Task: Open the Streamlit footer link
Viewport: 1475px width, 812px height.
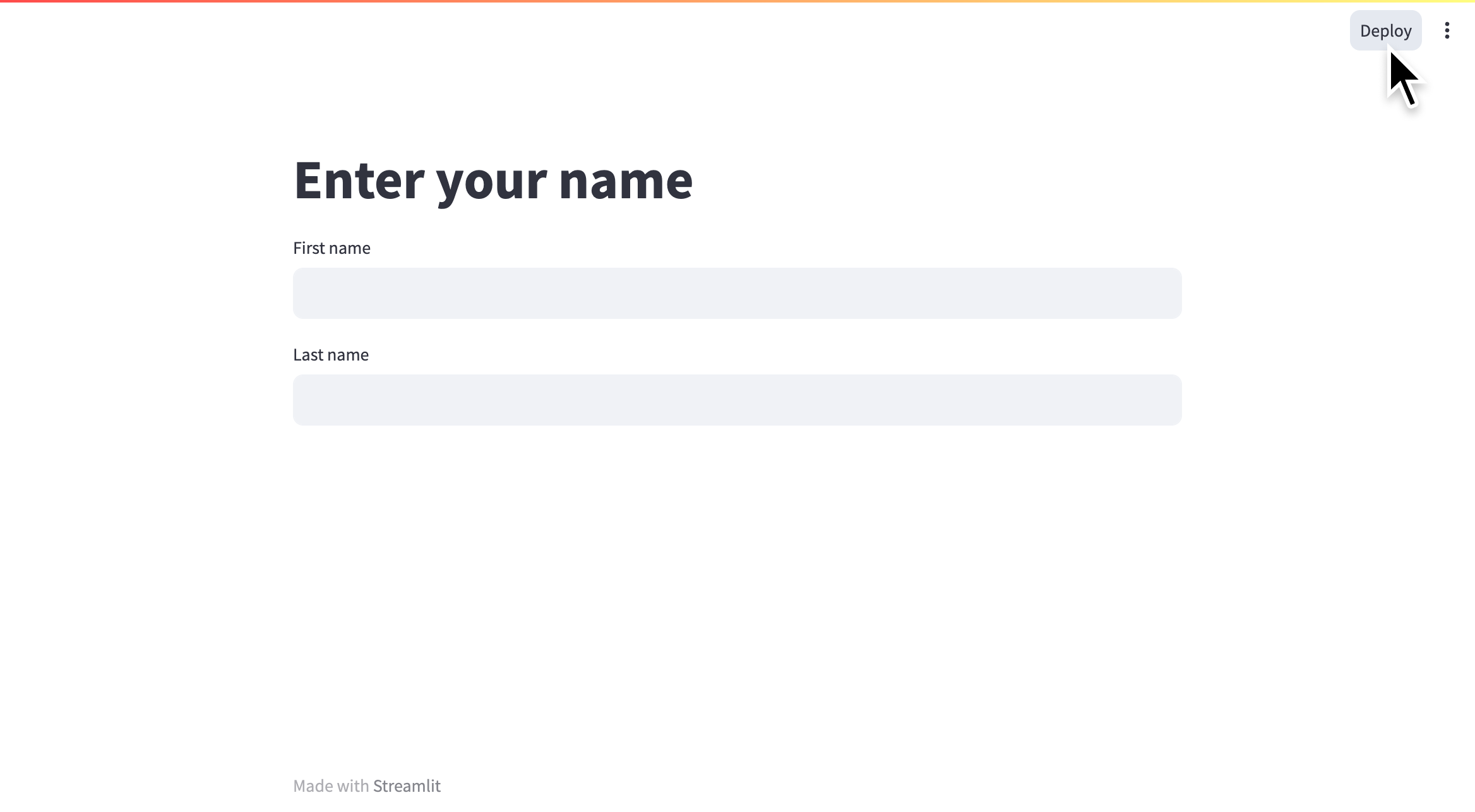Action: coord(407,786)
